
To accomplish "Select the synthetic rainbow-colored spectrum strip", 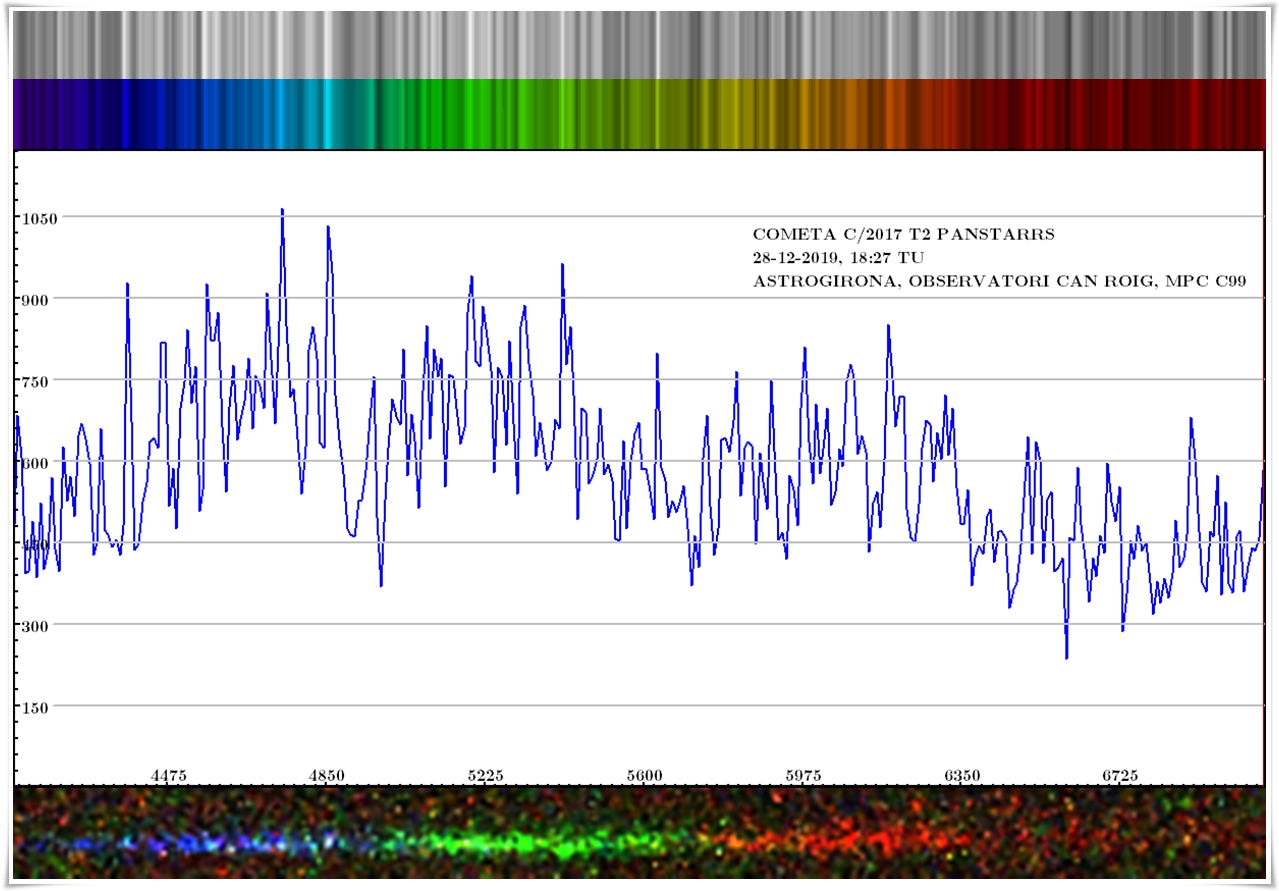I will [639, 114].
